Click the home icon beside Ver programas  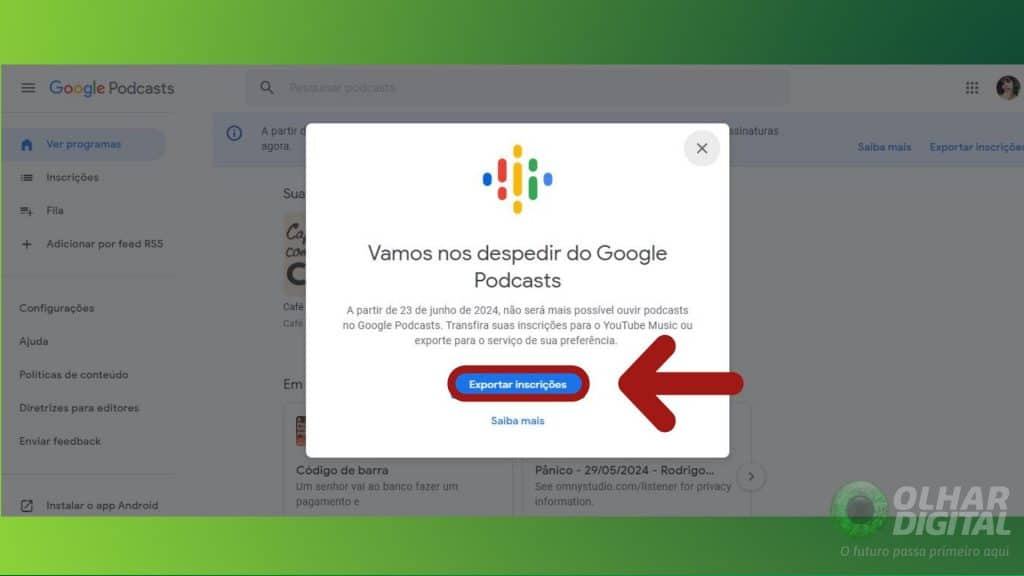26,144
